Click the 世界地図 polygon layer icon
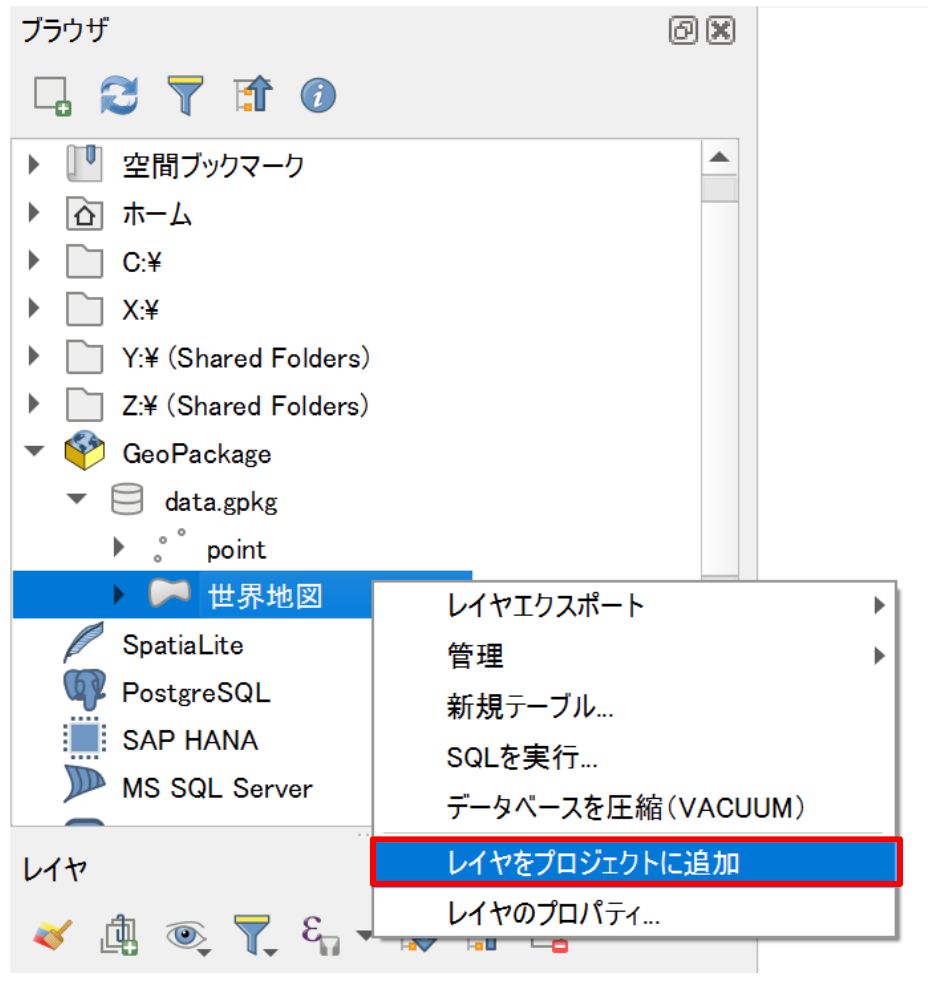Image resolution: width=928 pixels, height=992 pixels. [170, 594]
